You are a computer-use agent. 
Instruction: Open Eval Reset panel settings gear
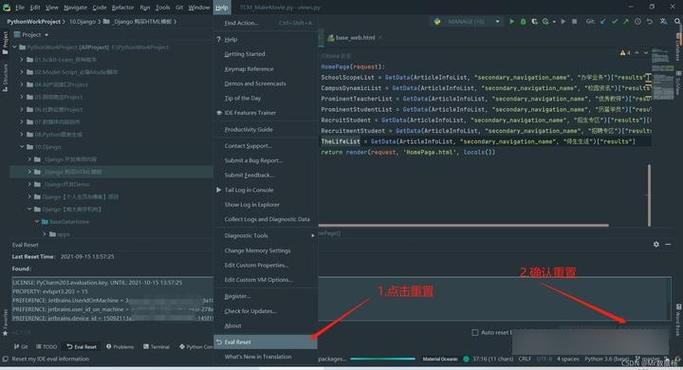pos(656,244)
